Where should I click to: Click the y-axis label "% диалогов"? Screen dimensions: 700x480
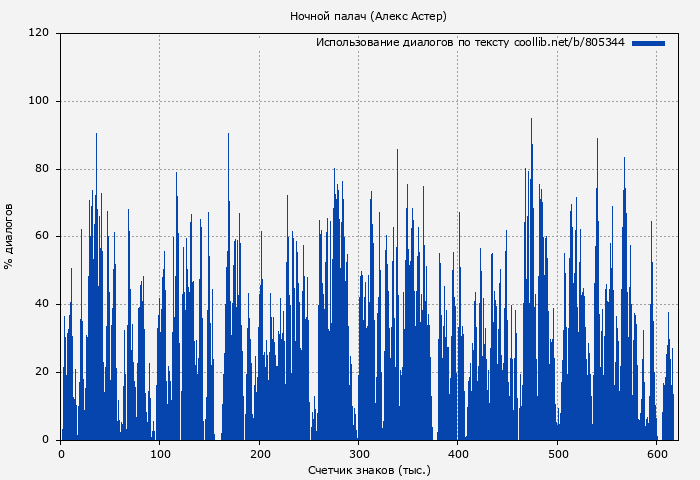[9, 236]
